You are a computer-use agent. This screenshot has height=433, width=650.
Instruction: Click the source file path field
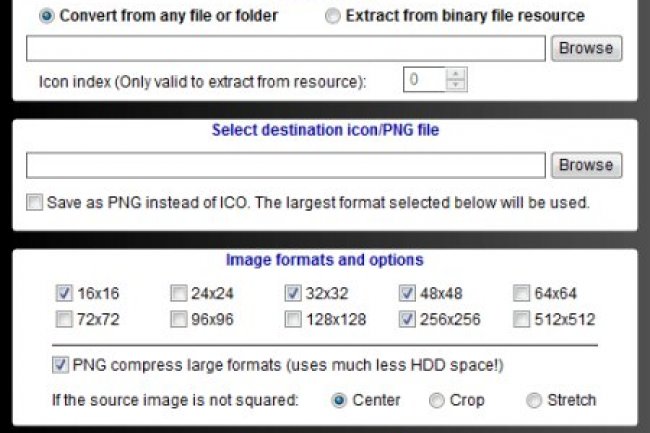[285, 48]
